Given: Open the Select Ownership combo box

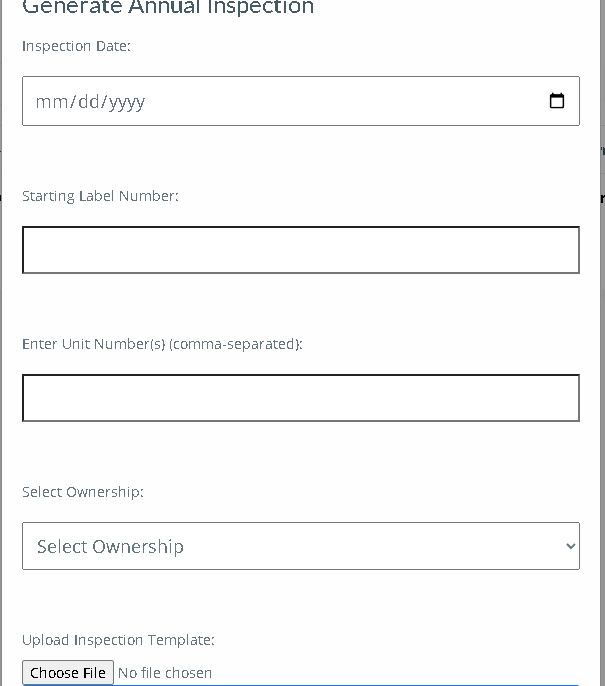Looking at the screenshot, I should [x=301, y=546].
